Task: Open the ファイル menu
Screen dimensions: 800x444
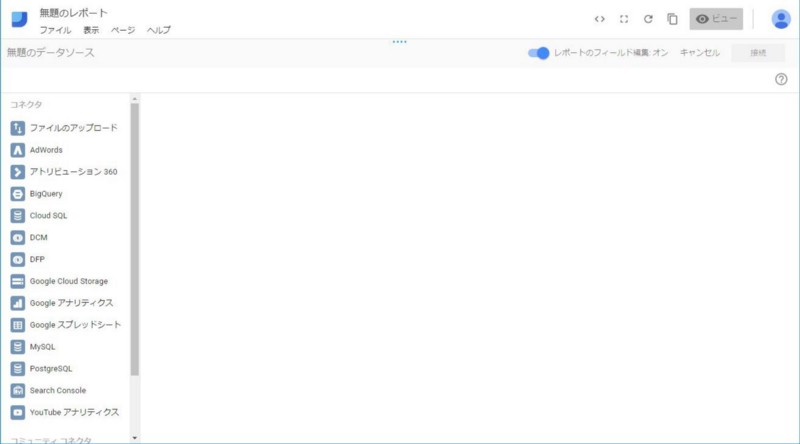Action: 56,30
